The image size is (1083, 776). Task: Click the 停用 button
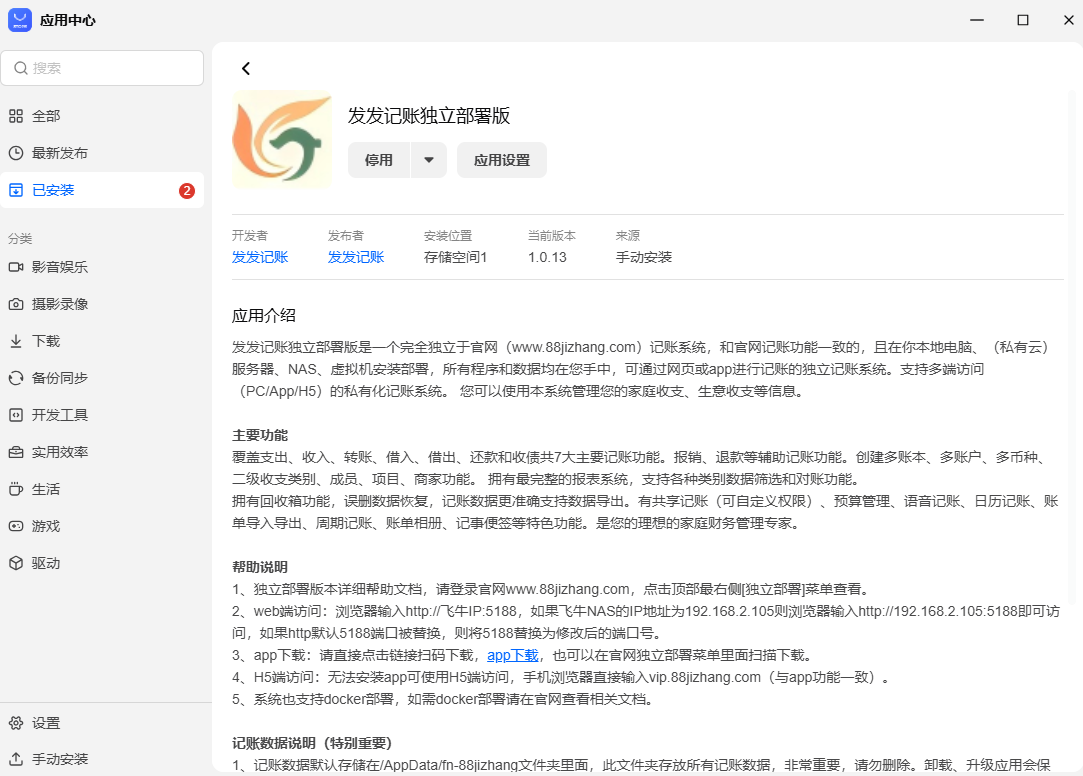378,160
